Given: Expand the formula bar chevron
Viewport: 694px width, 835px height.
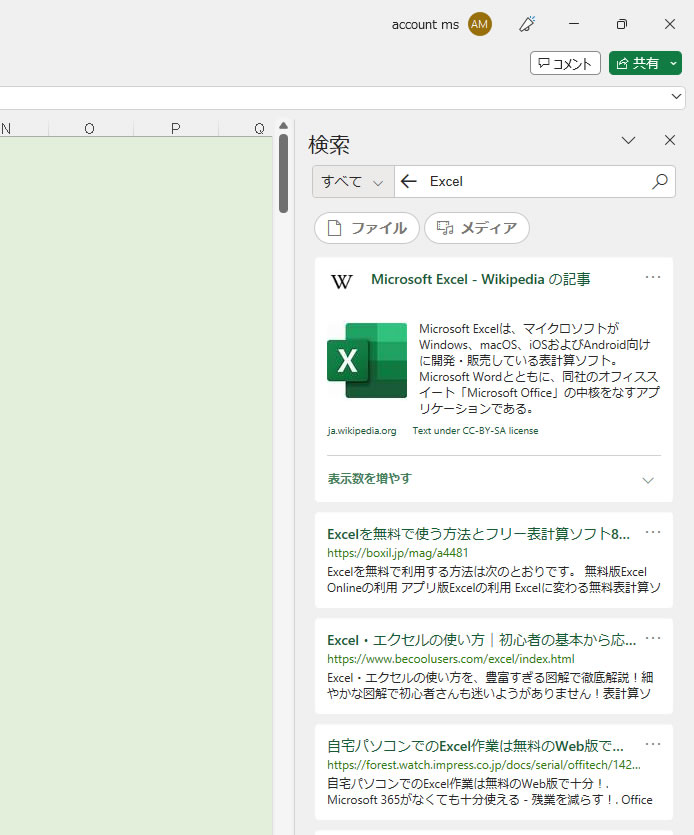Looking at the screenshot, I should click(676, 96).
